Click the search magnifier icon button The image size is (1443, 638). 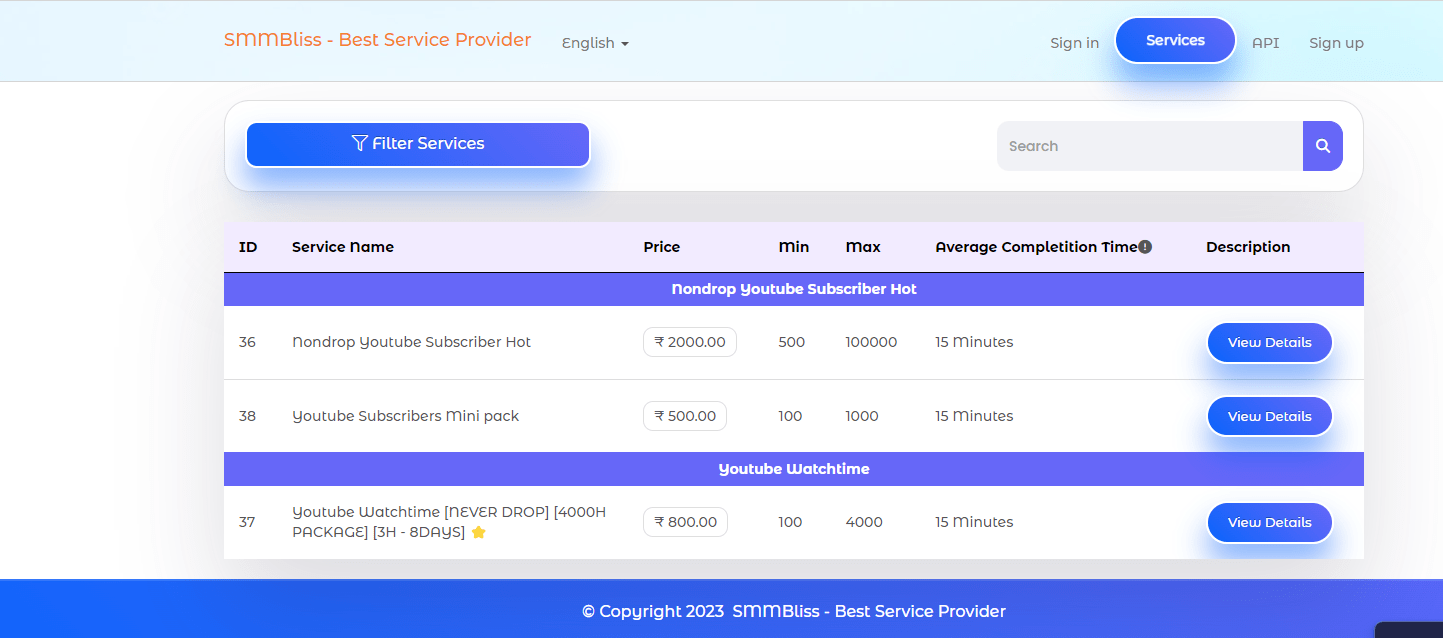tap(1322, 146)
